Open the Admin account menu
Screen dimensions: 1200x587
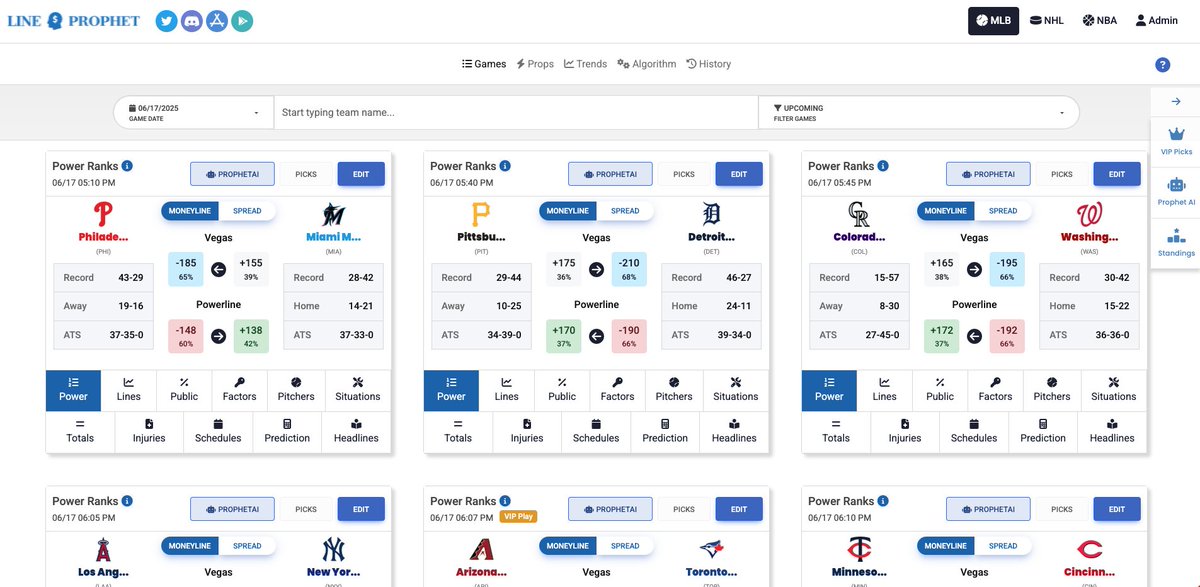click(x=1156, y=20)
